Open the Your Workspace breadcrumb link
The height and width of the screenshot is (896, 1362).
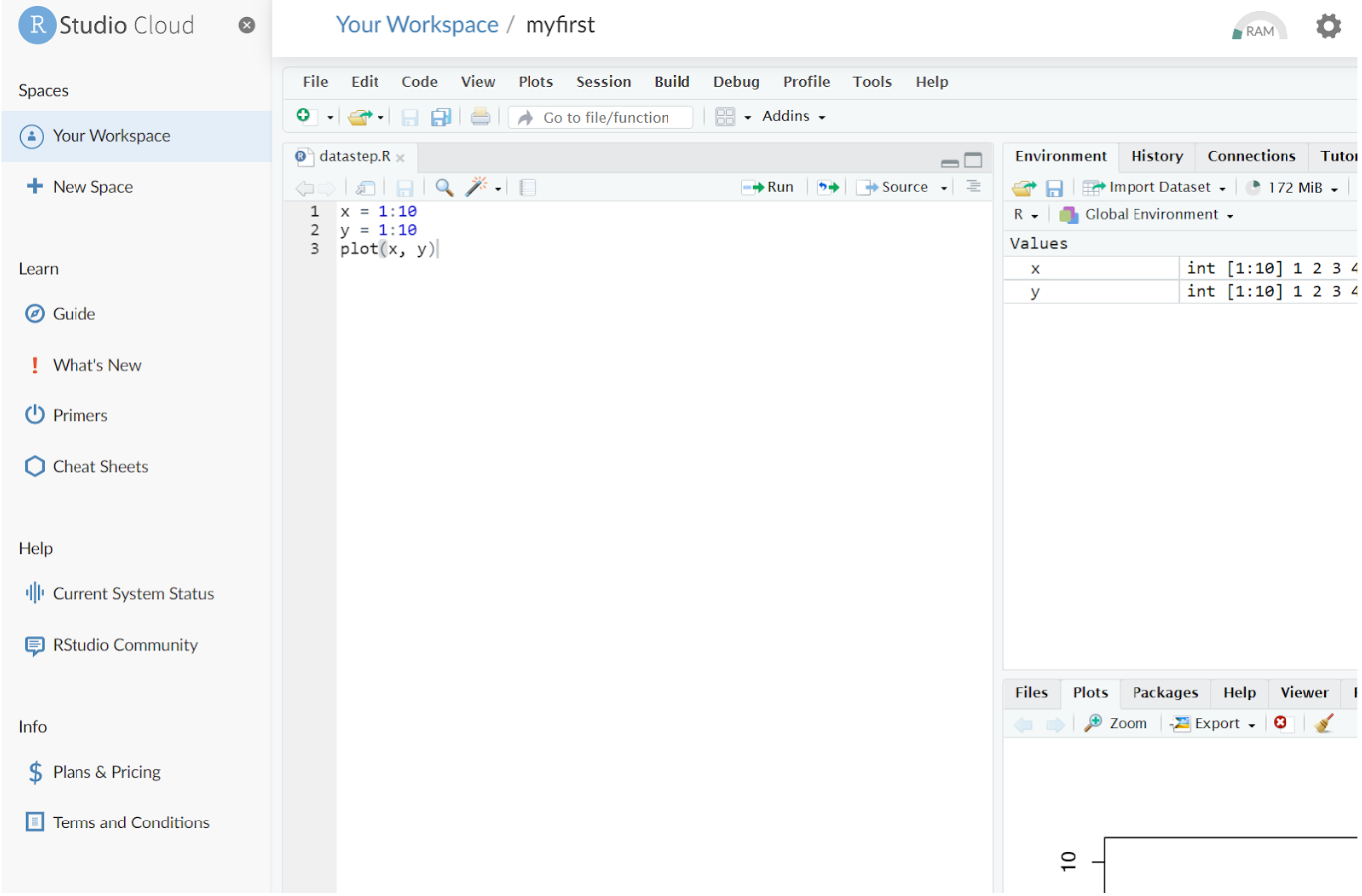point(417,25)
